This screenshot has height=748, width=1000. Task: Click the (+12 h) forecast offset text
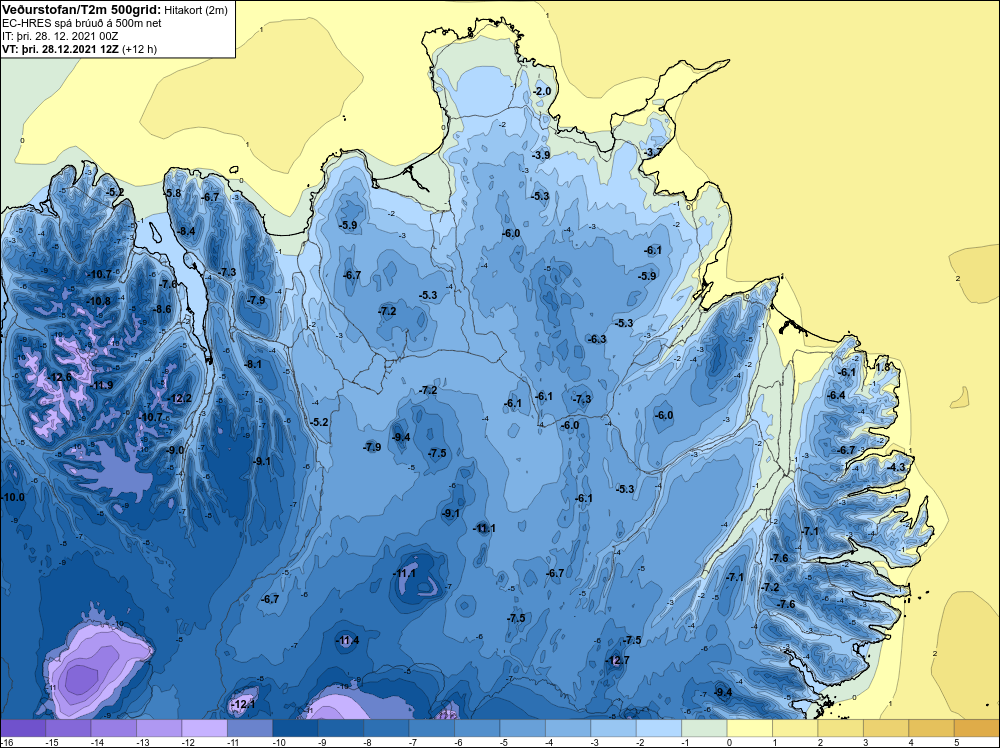(139, 49)
